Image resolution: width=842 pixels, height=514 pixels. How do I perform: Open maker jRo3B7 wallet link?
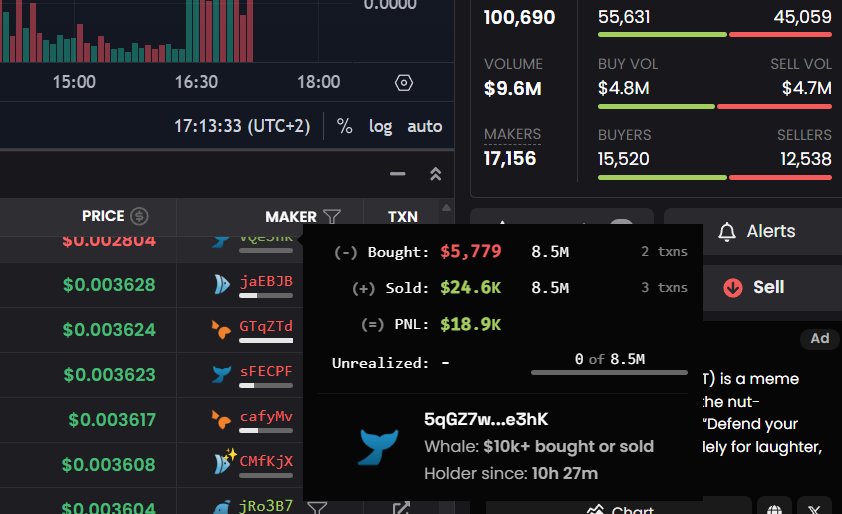[x=266, y=505]
